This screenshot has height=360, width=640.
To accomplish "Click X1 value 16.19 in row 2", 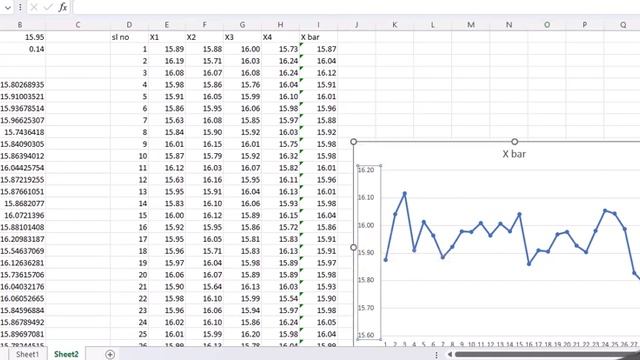I will point(167,61).
